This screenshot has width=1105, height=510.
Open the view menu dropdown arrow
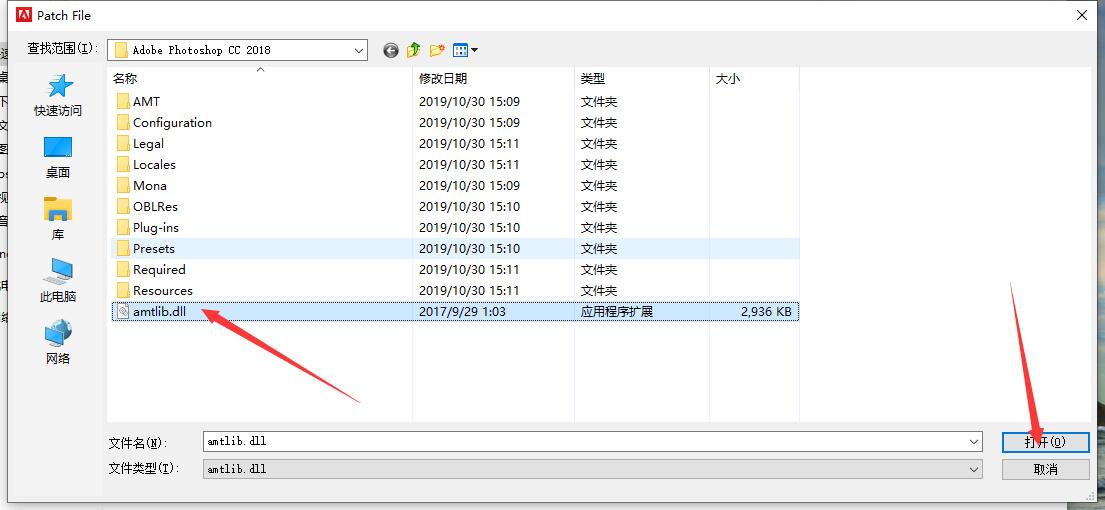[x=474, y=50]
